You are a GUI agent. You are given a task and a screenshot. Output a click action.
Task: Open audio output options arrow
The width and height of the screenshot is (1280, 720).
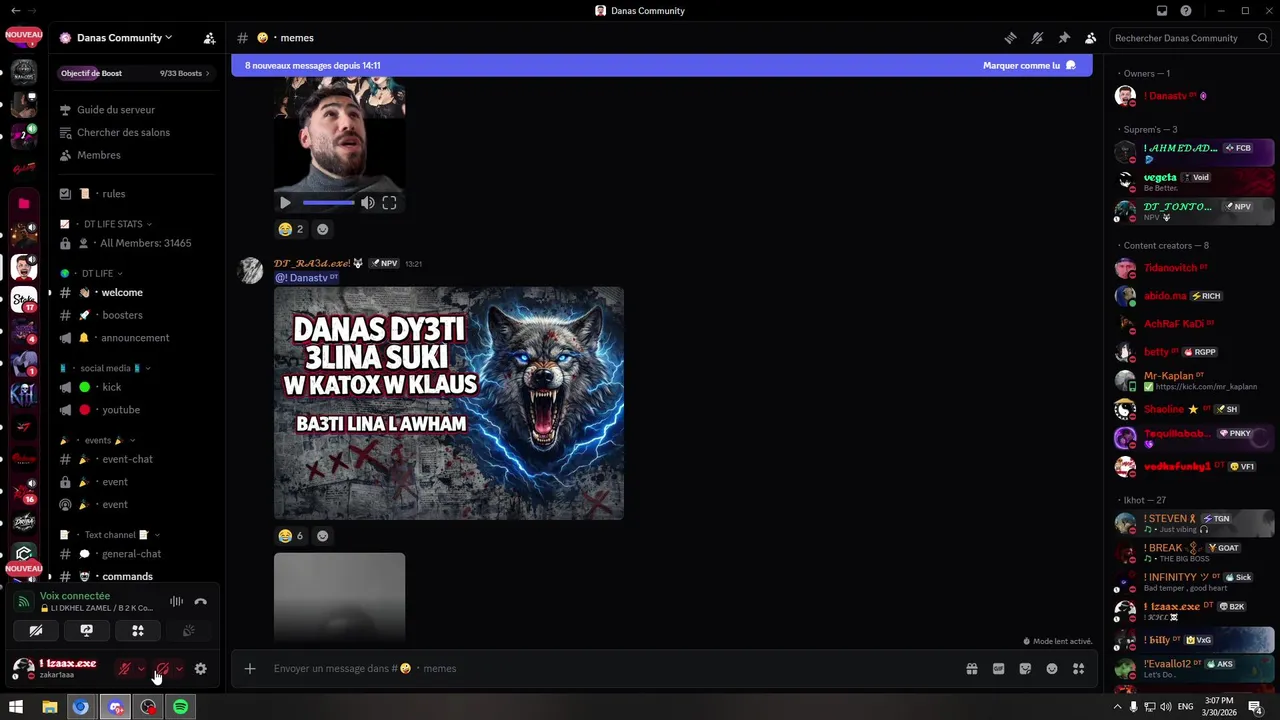pyautogui.click(x=180, y=669)
